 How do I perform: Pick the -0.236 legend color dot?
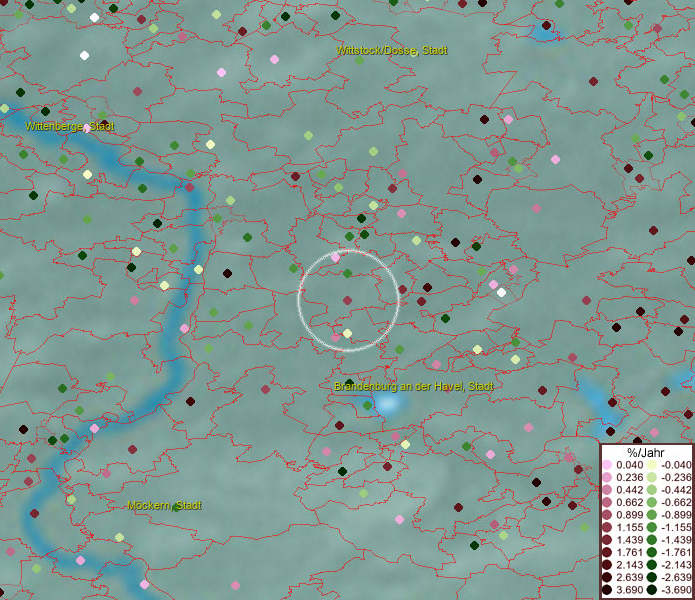point(652,477)
